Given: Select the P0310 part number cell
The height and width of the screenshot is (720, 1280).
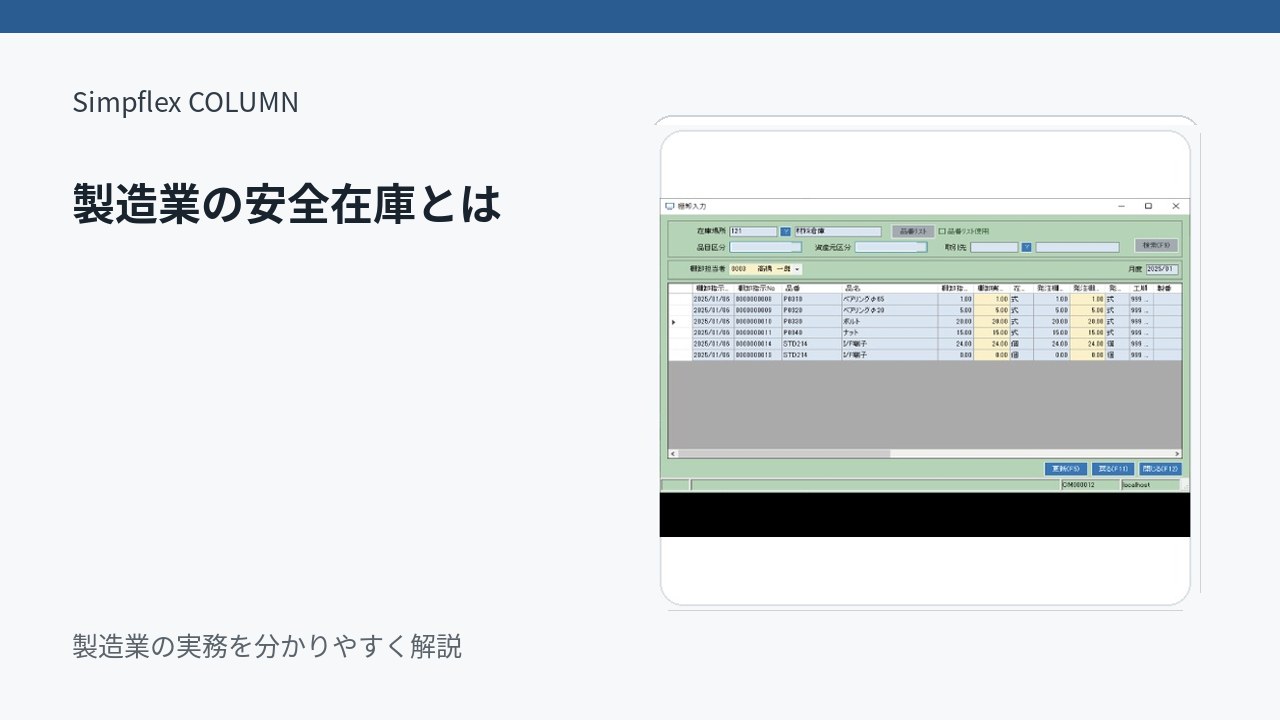Looking at the screenshot, I should coord(811,299).
